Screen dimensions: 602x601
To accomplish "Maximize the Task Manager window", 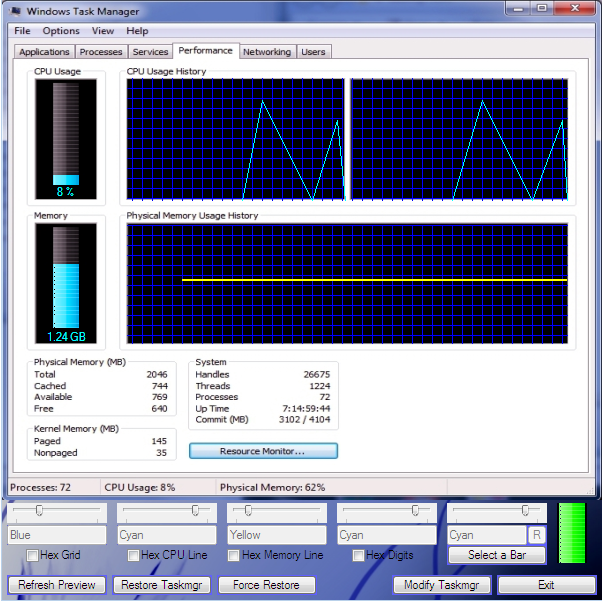I will [542, 8].
